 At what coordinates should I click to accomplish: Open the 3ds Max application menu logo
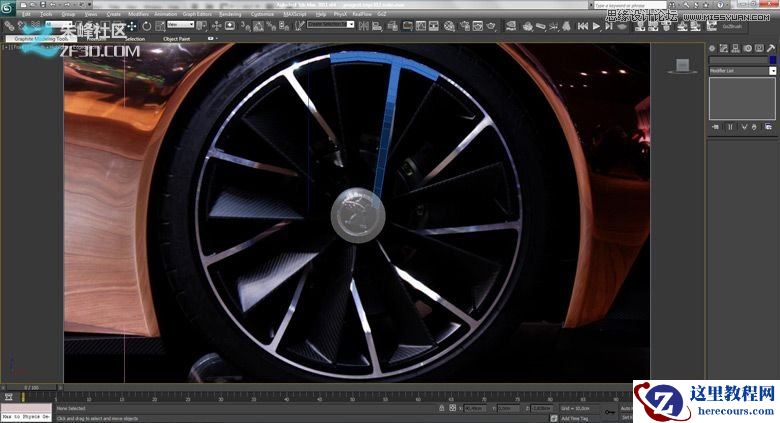point(7,7)
